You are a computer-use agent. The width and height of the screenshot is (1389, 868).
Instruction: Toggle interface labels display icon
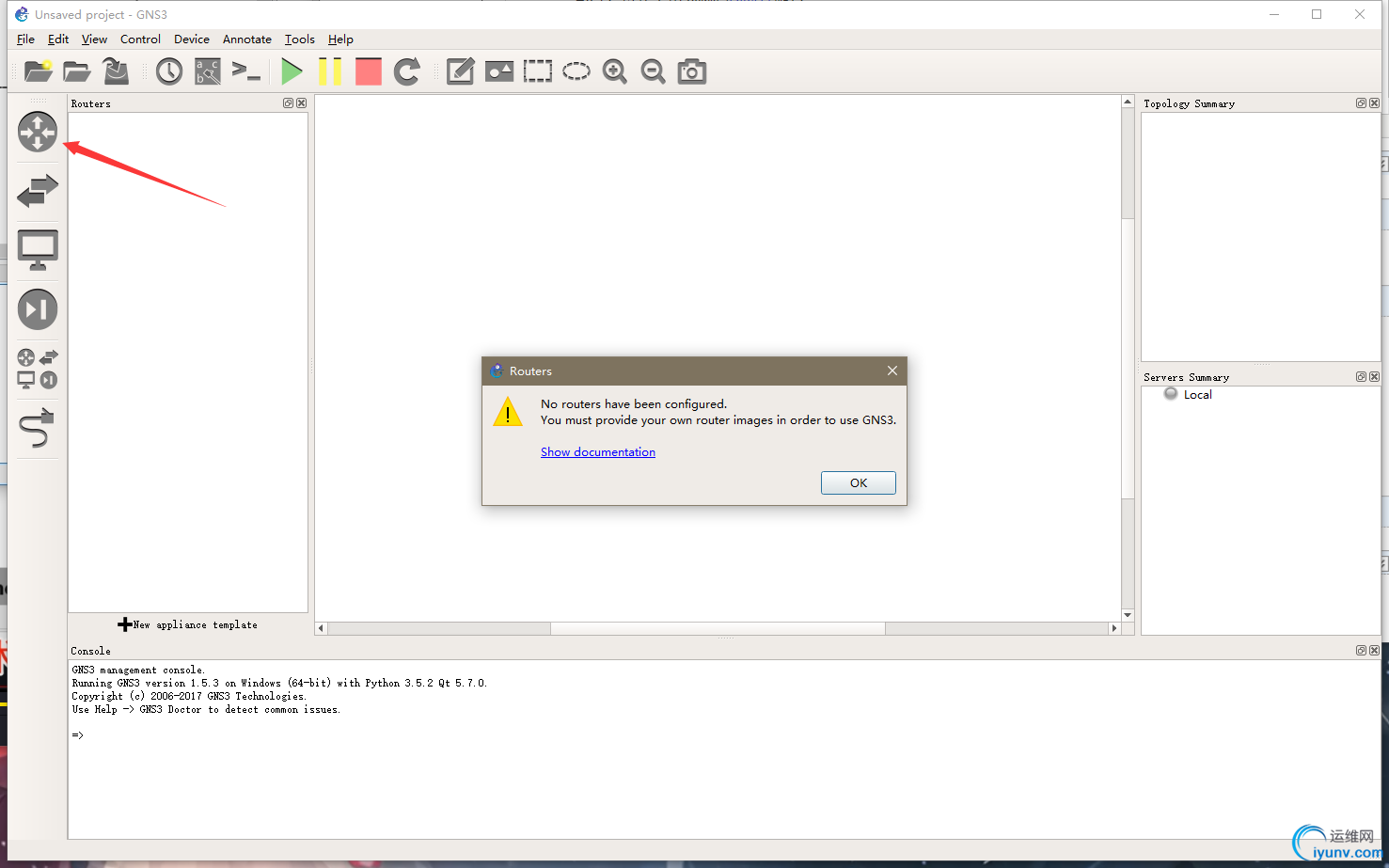(x=208, y=71)
